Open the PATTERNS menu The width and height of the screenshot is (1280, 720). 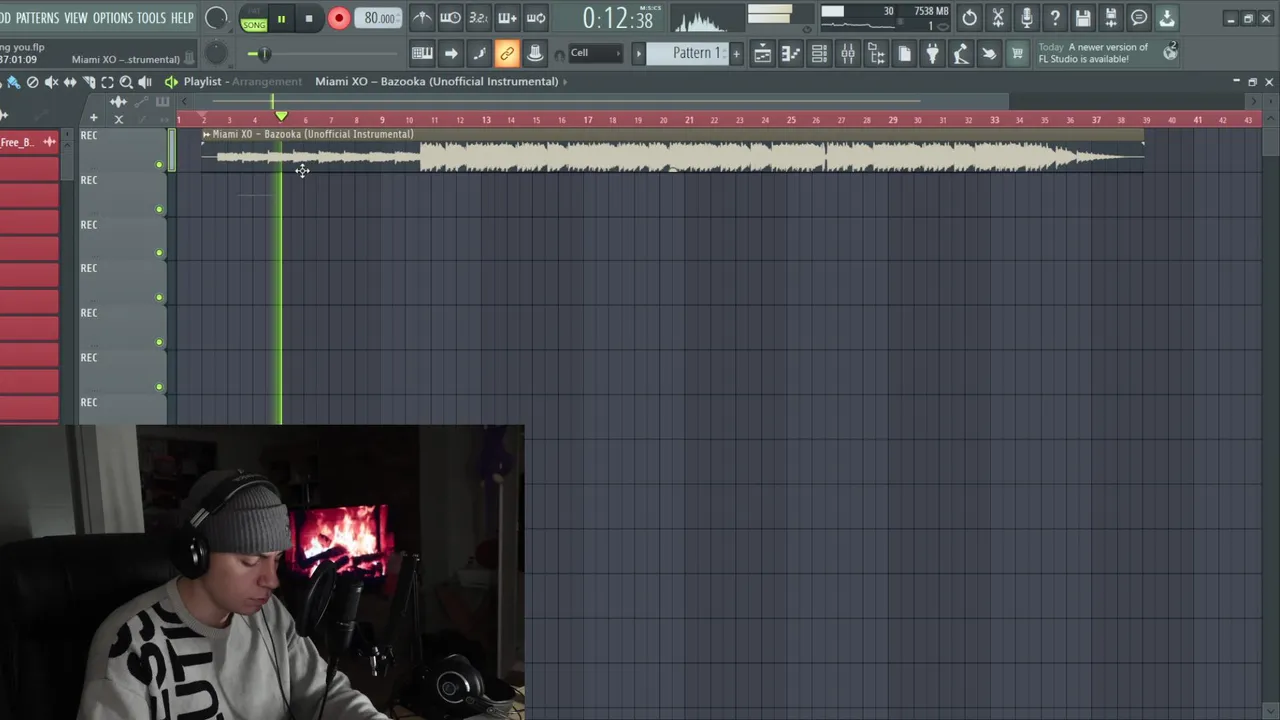(x=37, y=18)
